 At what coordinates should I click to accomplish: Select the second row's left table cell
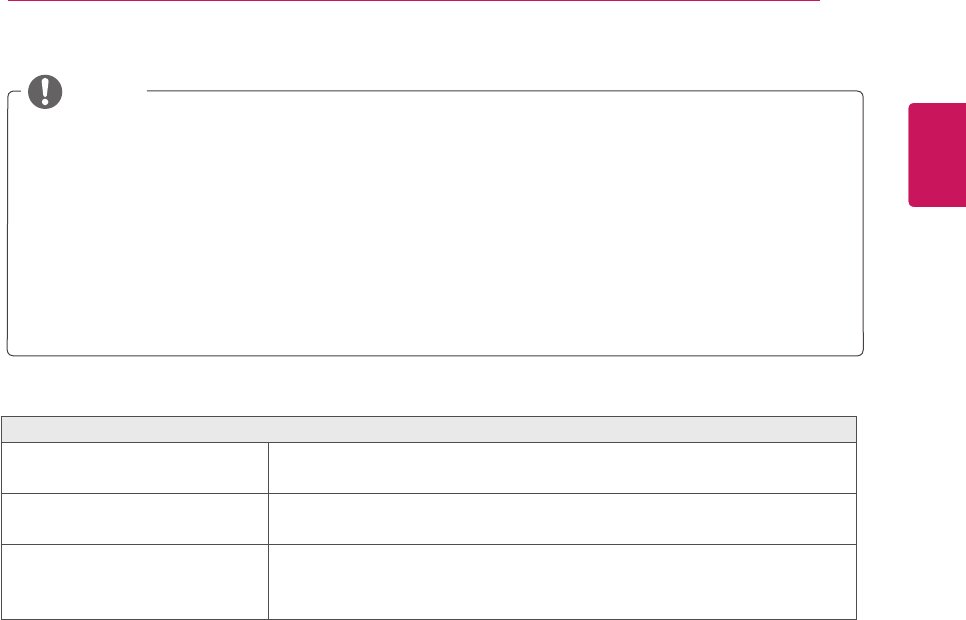coord(135,518)
